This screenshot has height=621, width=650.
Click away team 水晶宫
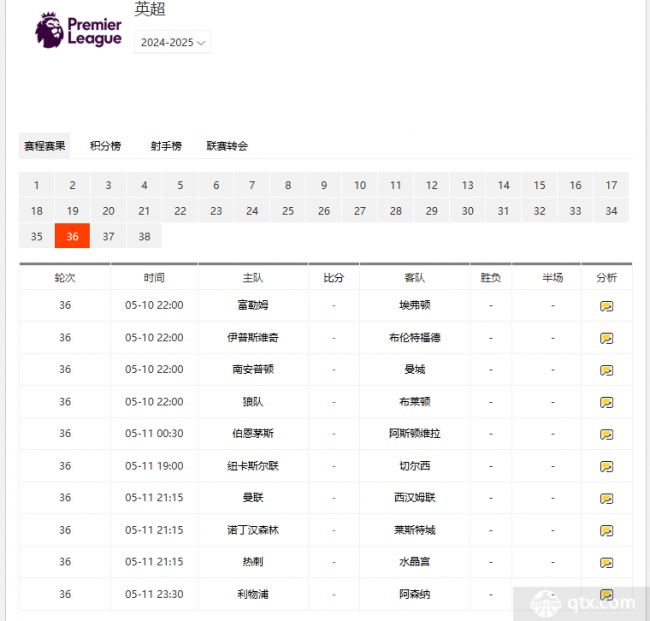[415, 562]
